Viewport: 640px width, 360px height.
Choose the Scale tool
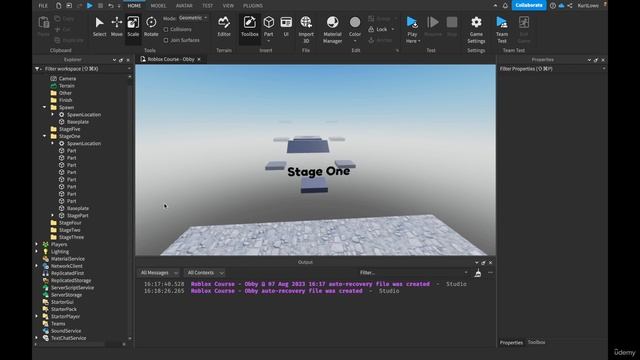point(133,27)
